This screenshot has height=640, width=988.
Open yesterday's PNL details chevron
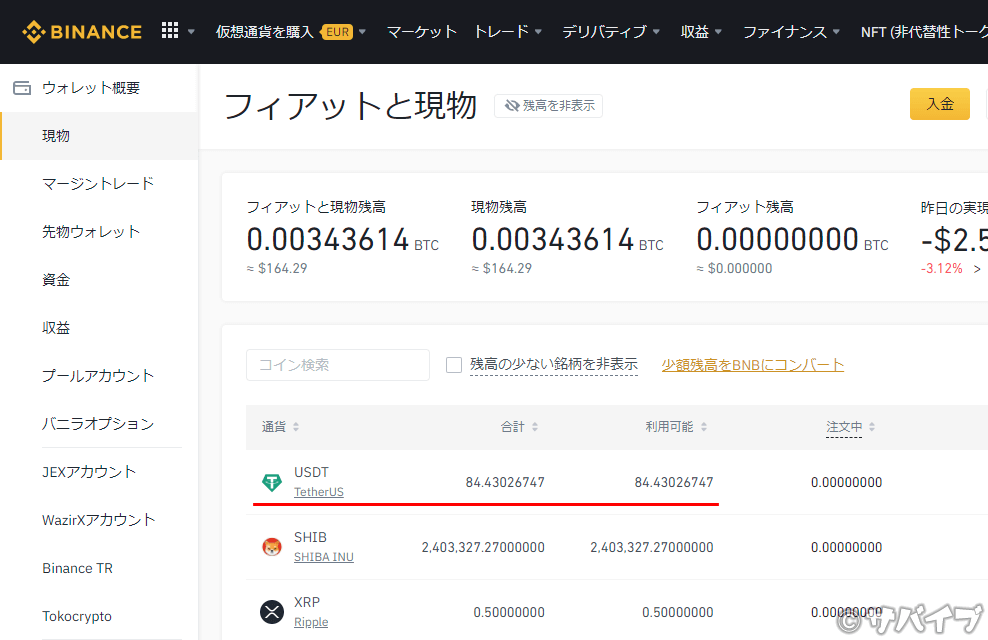click(977, 269)
